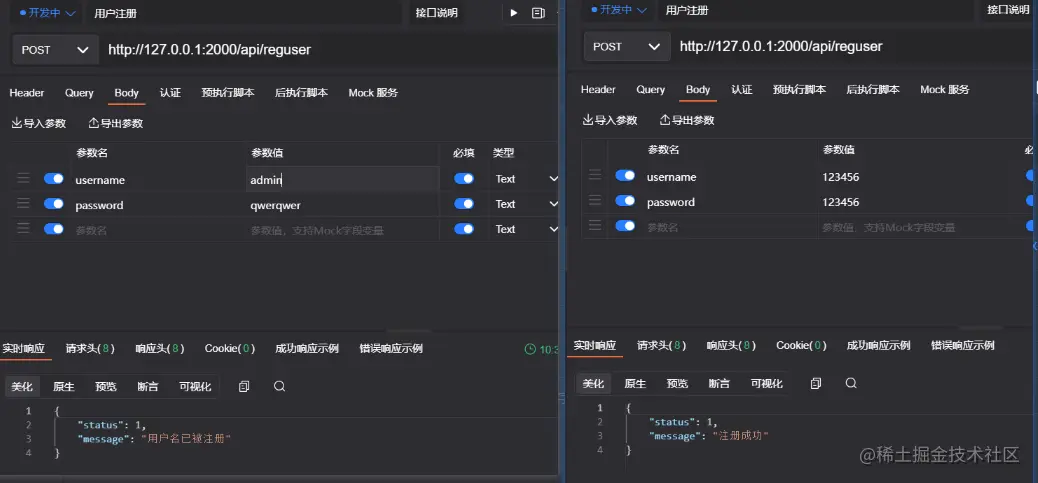
Task: Click 用户注册 name field in left panel
Action: (245, 13)
